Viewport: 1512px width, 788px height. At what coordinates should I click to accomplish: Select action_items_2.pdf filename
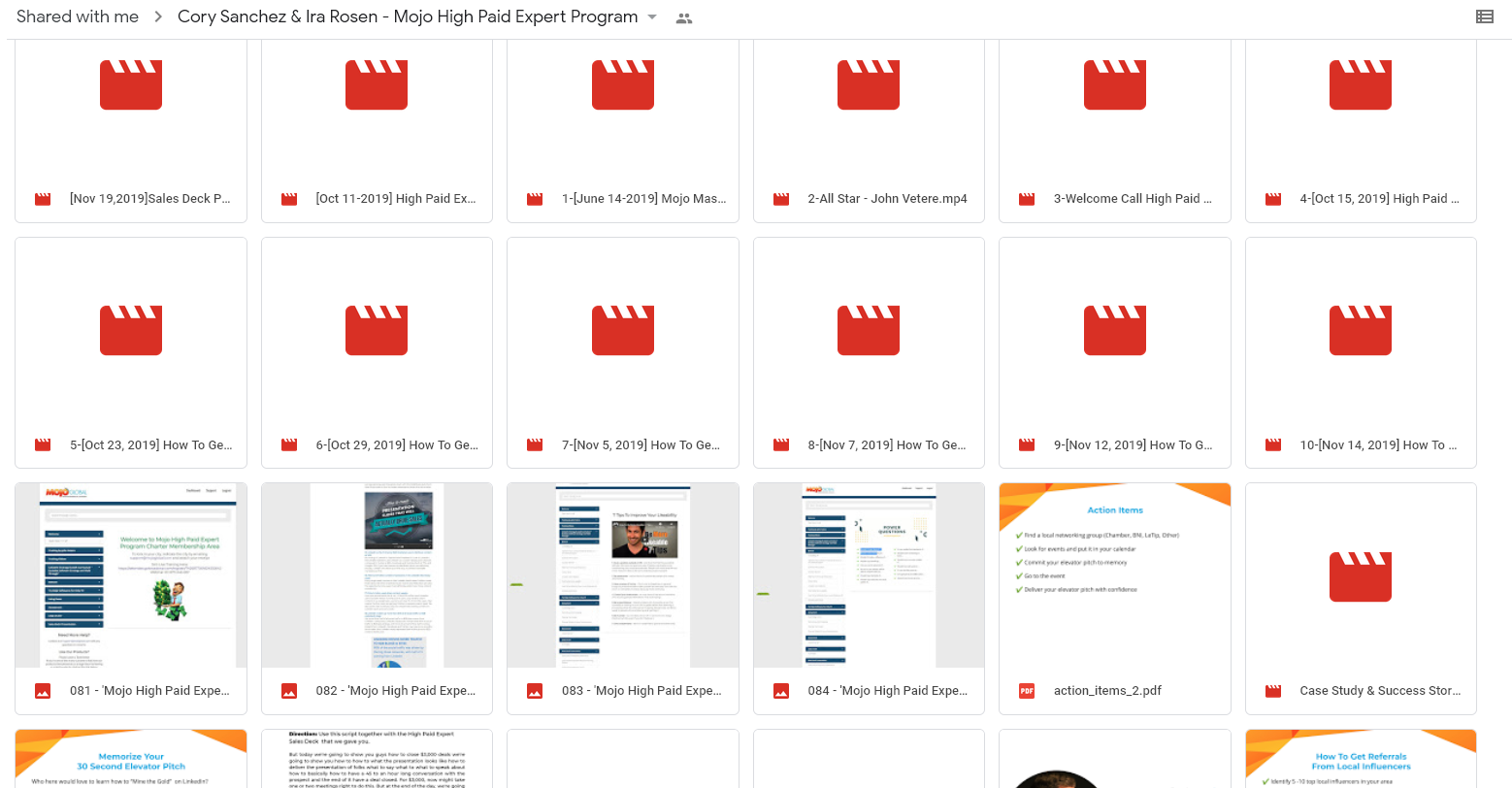1107,690
